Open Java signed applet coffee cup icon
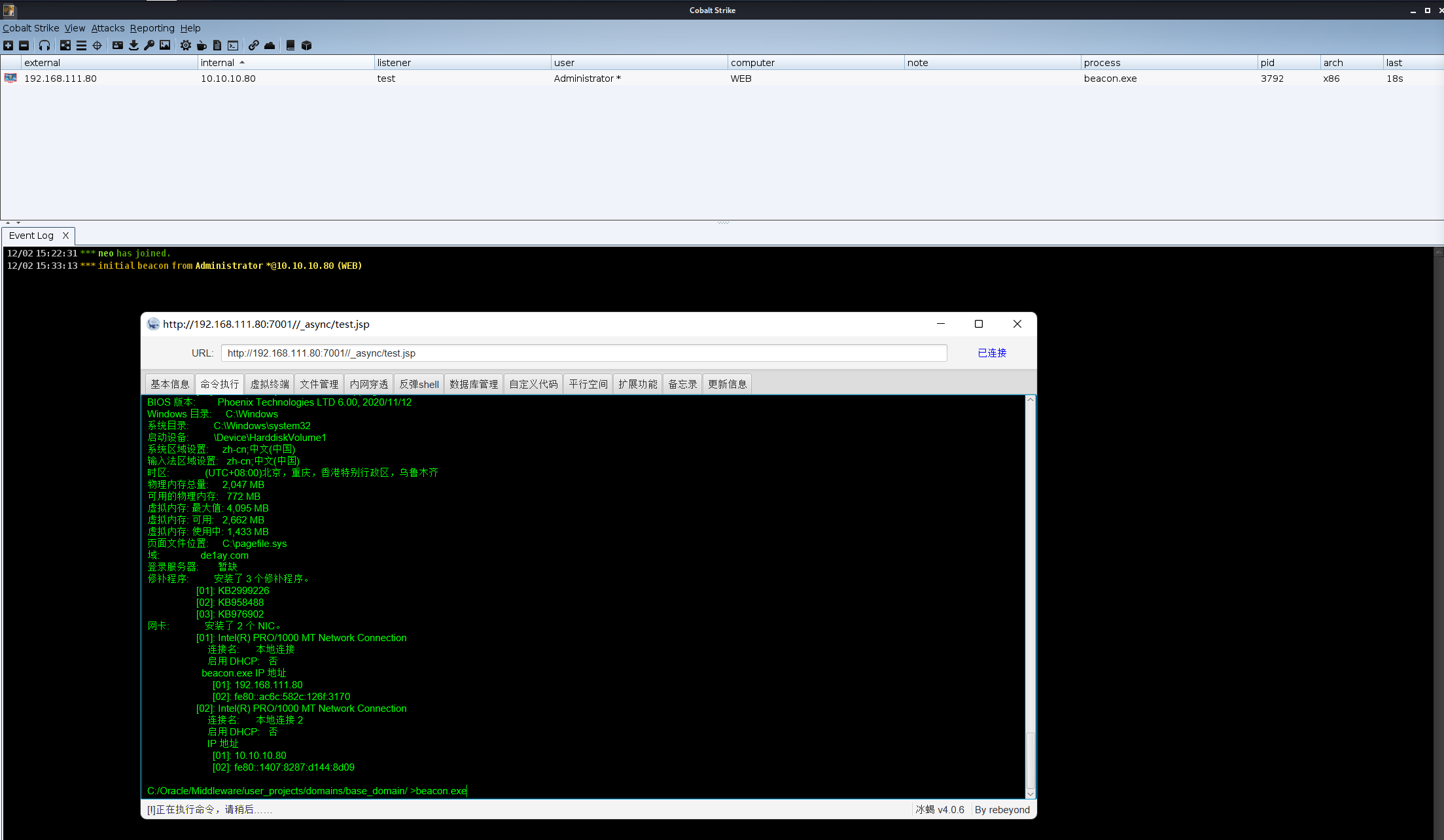The image size is (1444, 840). click(202, 45)
